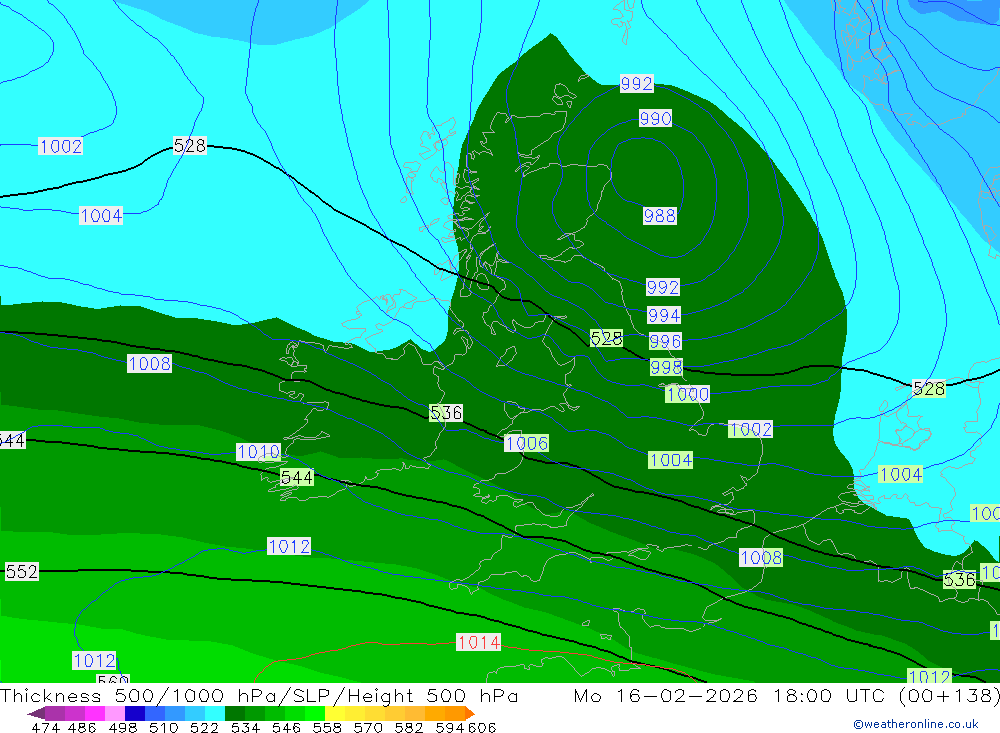Select the 990 isobar label

[656, 118]
